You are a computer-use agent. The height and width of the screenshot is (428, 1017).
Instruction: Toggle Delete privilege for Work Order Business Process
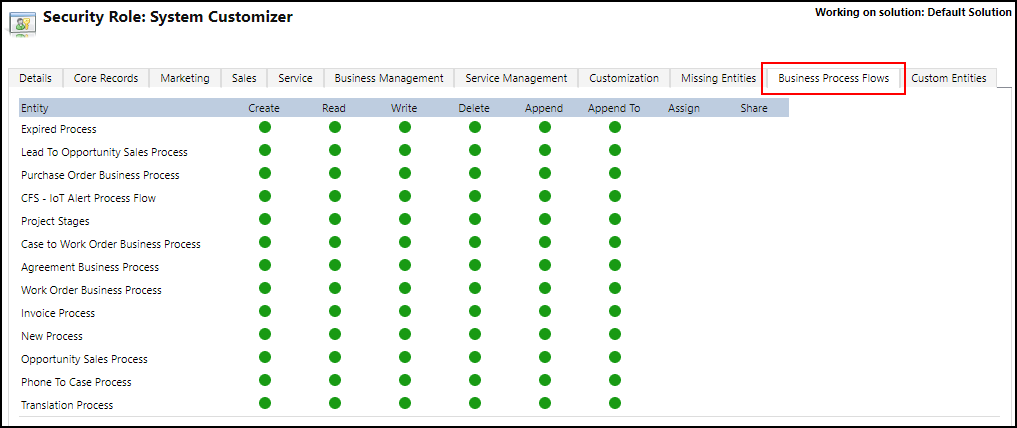coord(475,288)
